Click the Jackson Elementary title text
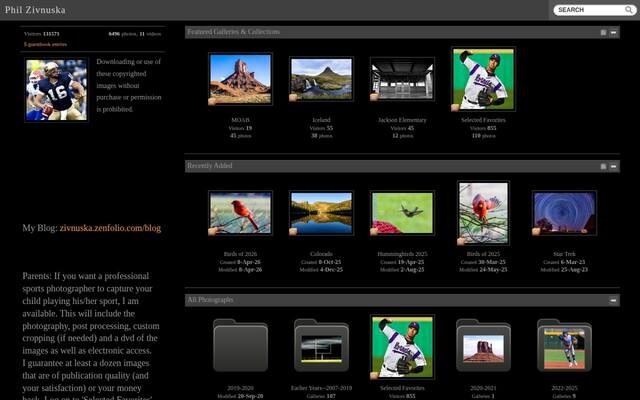Image resolution: width=640 pixels, height=400 pixels. [402, 120]
